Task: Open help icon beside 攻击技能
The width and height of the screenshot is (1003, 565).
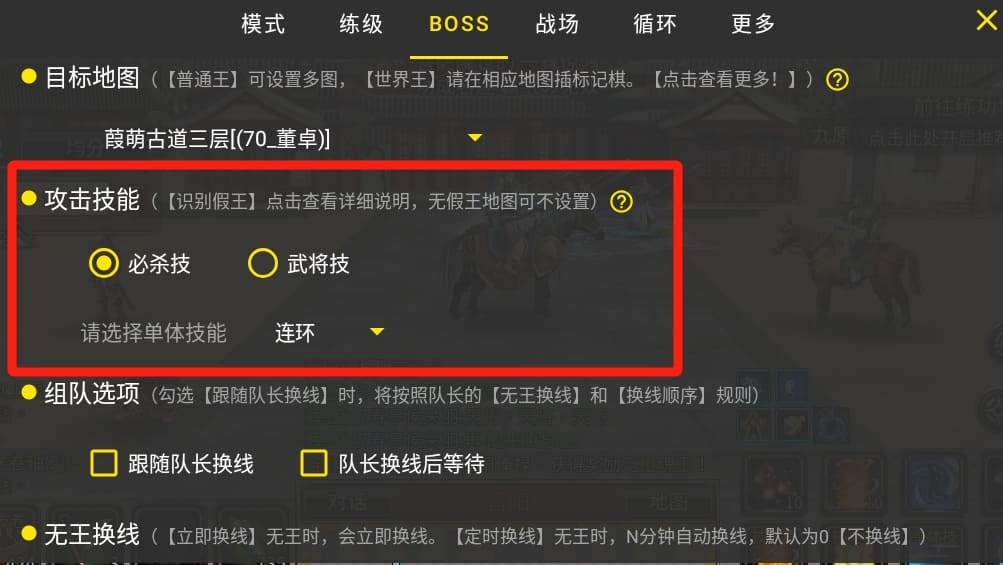Action: tap(621, 202)
